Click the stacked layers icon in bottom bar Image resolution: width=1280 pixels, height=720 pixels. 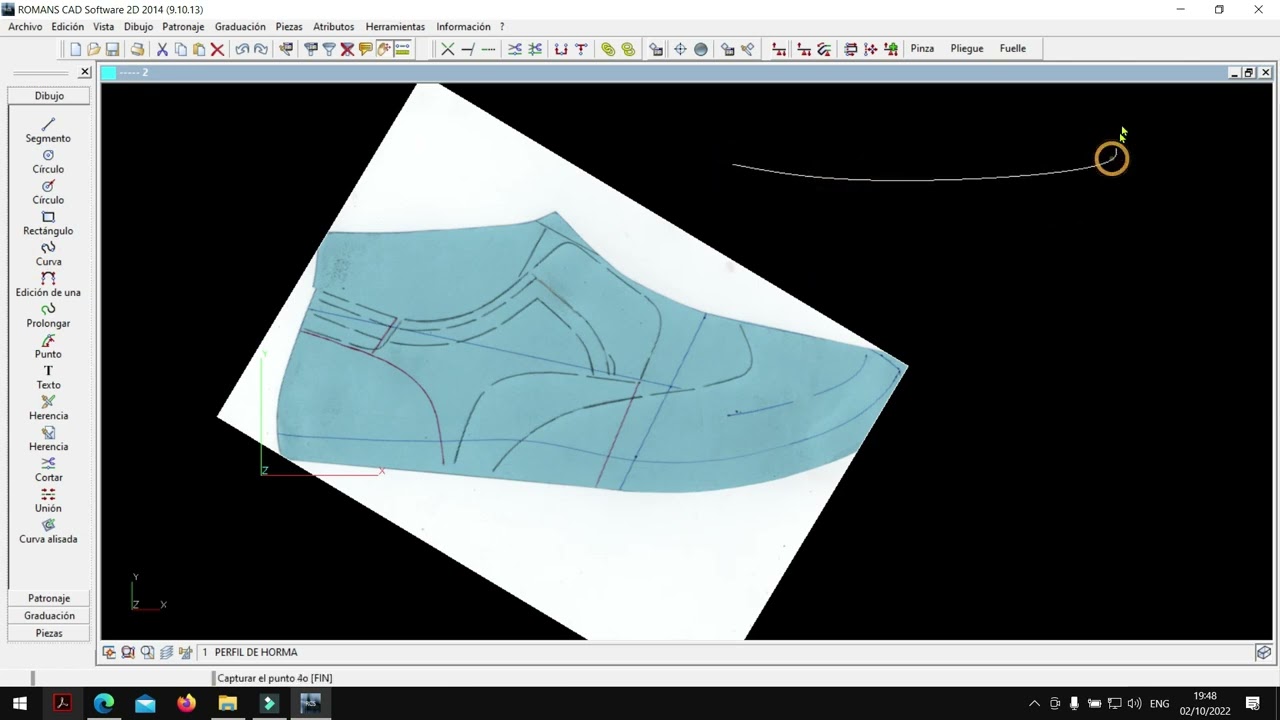coord(166,652)
